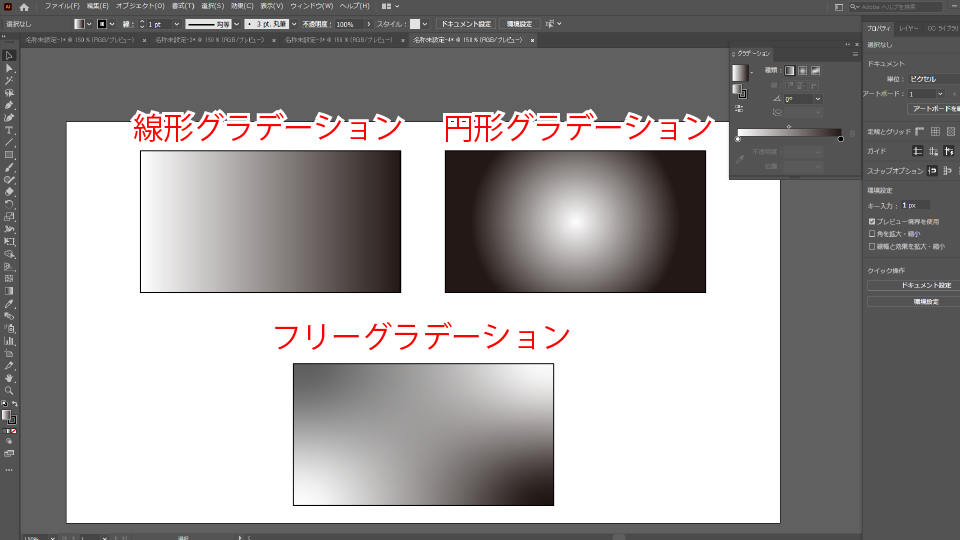Toggle scale corners checkbox
The height and width of the screenshot is (540, 960).
pyautogui.click(x=872, y=234)
